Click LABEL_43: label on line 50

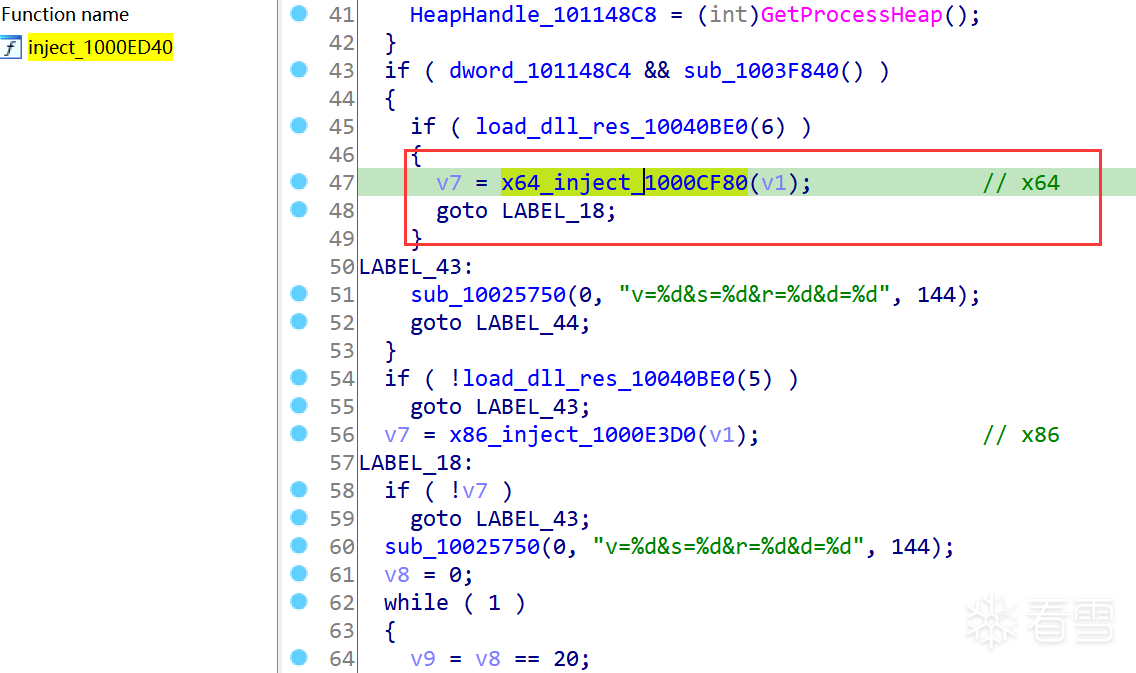(416, 267)
